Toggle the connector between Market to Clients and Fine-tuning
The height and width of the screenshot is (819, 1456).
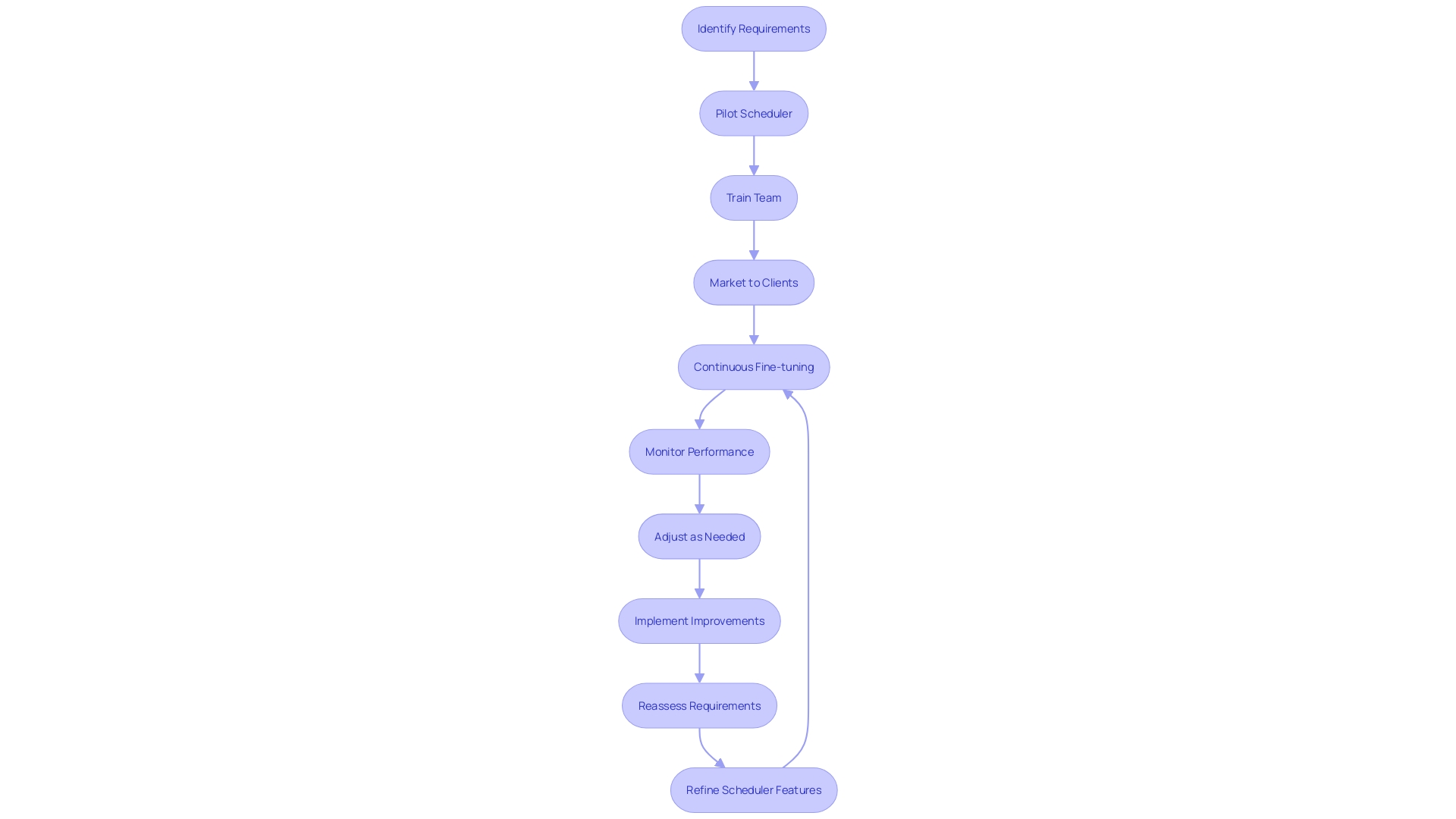(x=754, y=324)
